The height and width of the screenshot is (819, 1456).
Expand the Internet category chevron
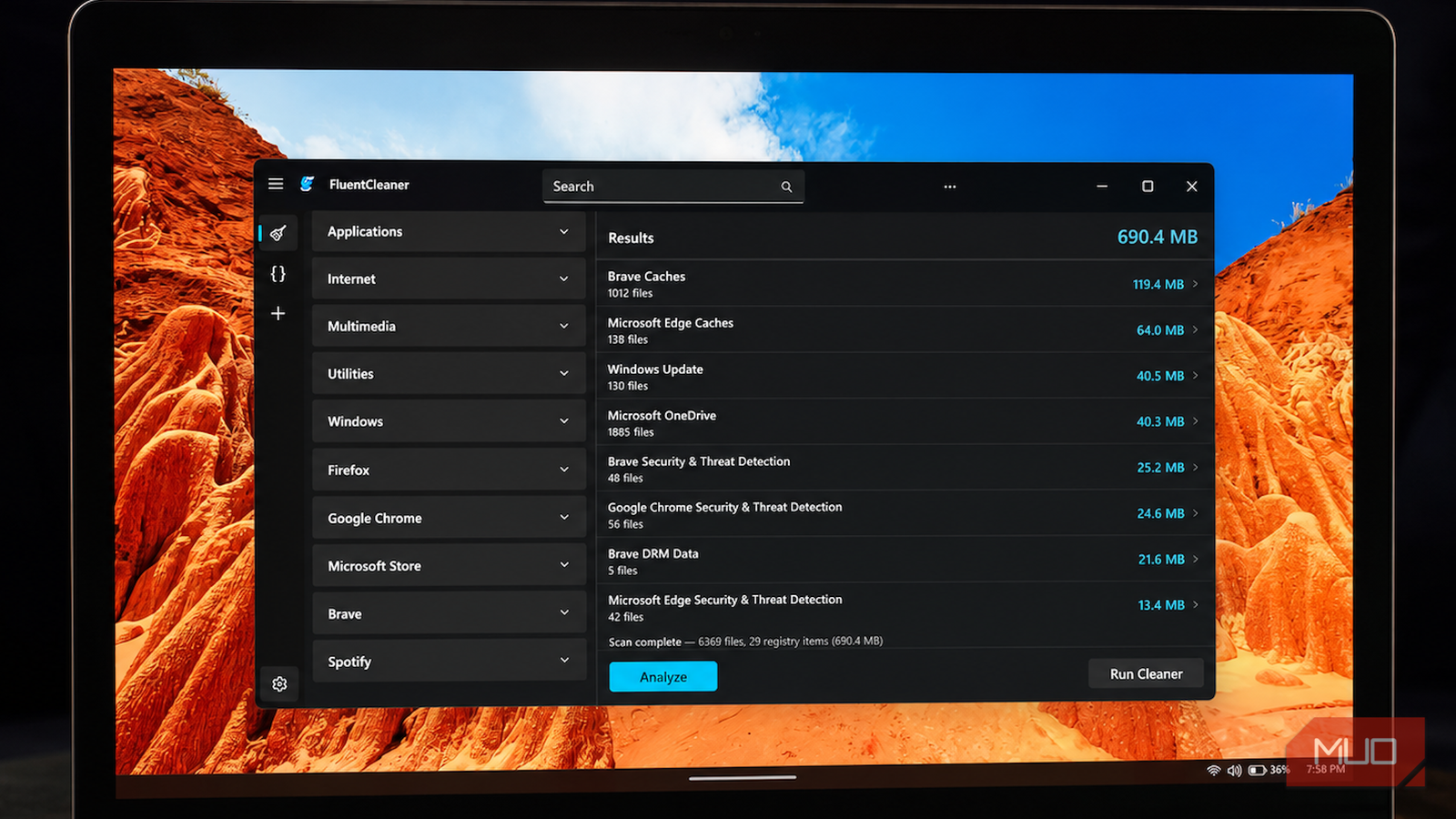564,278
